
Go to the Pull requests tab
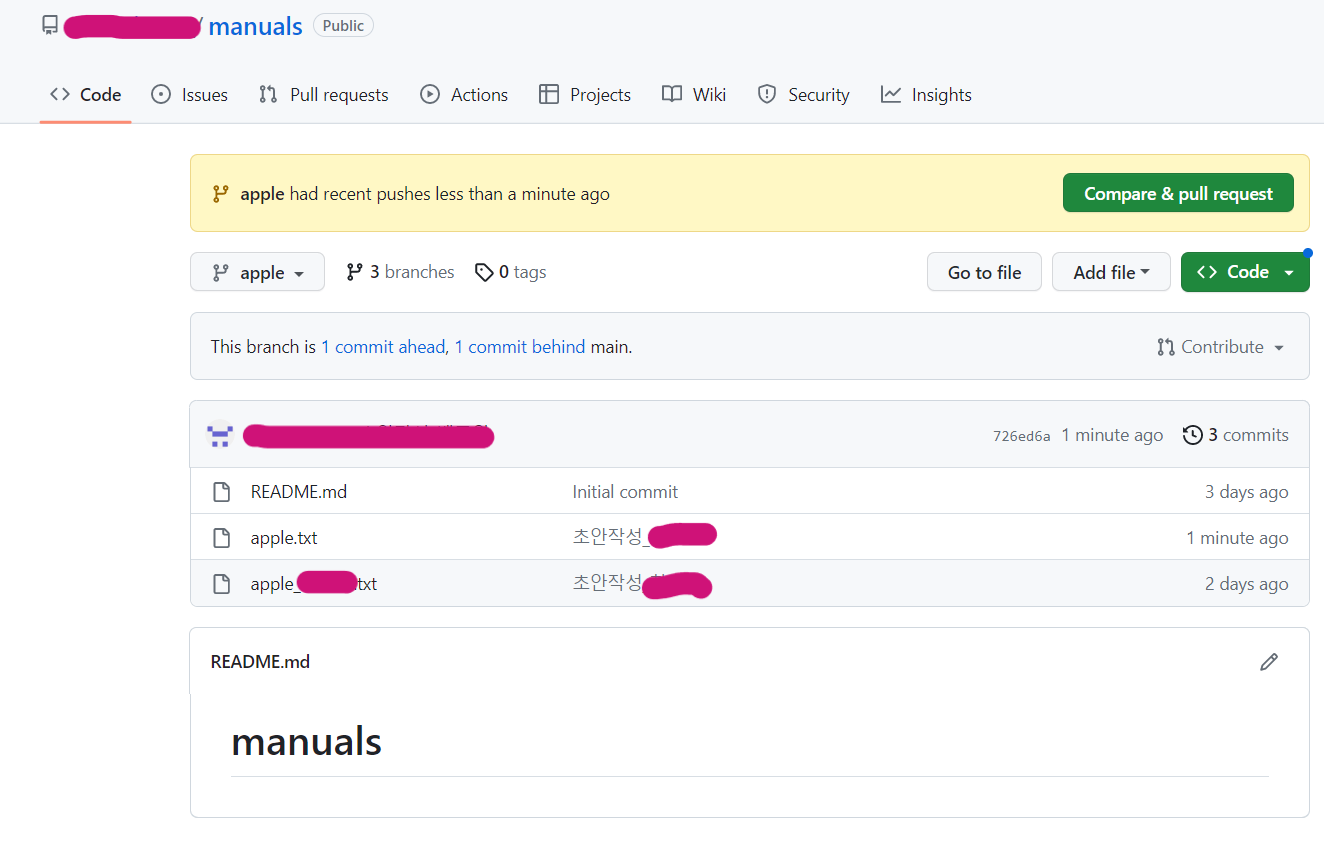[x=323, y=95]
